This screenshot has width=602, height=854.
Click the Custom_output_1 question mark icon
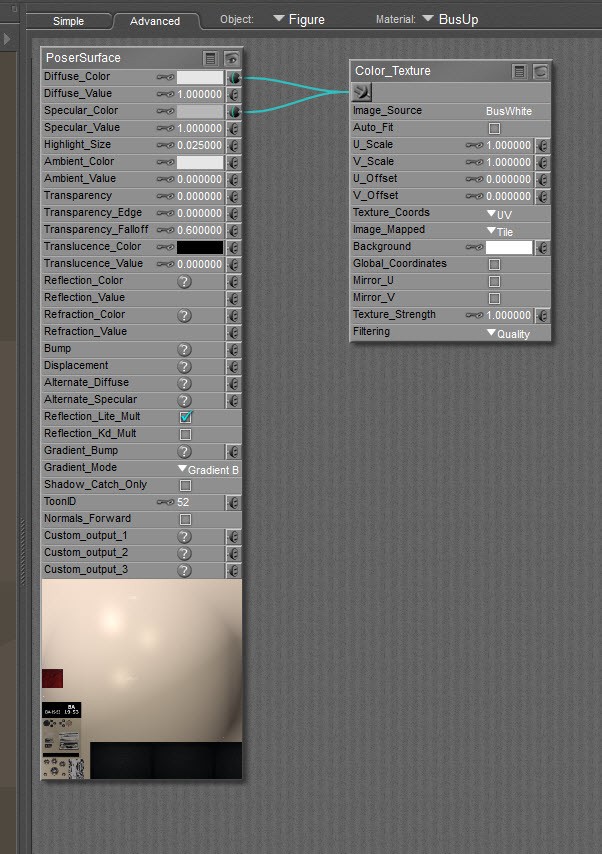[185, 536]
